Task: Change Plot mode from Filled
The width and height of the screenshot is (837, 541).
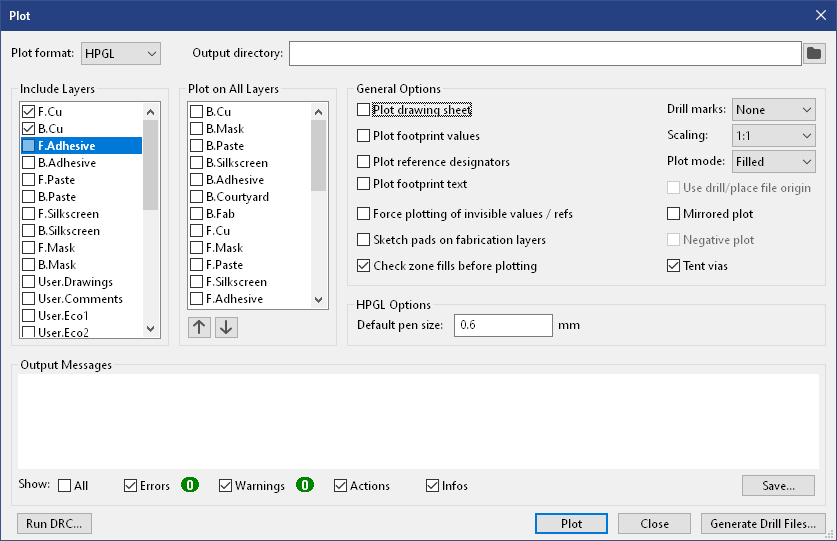Action: [x=773, y=161]
